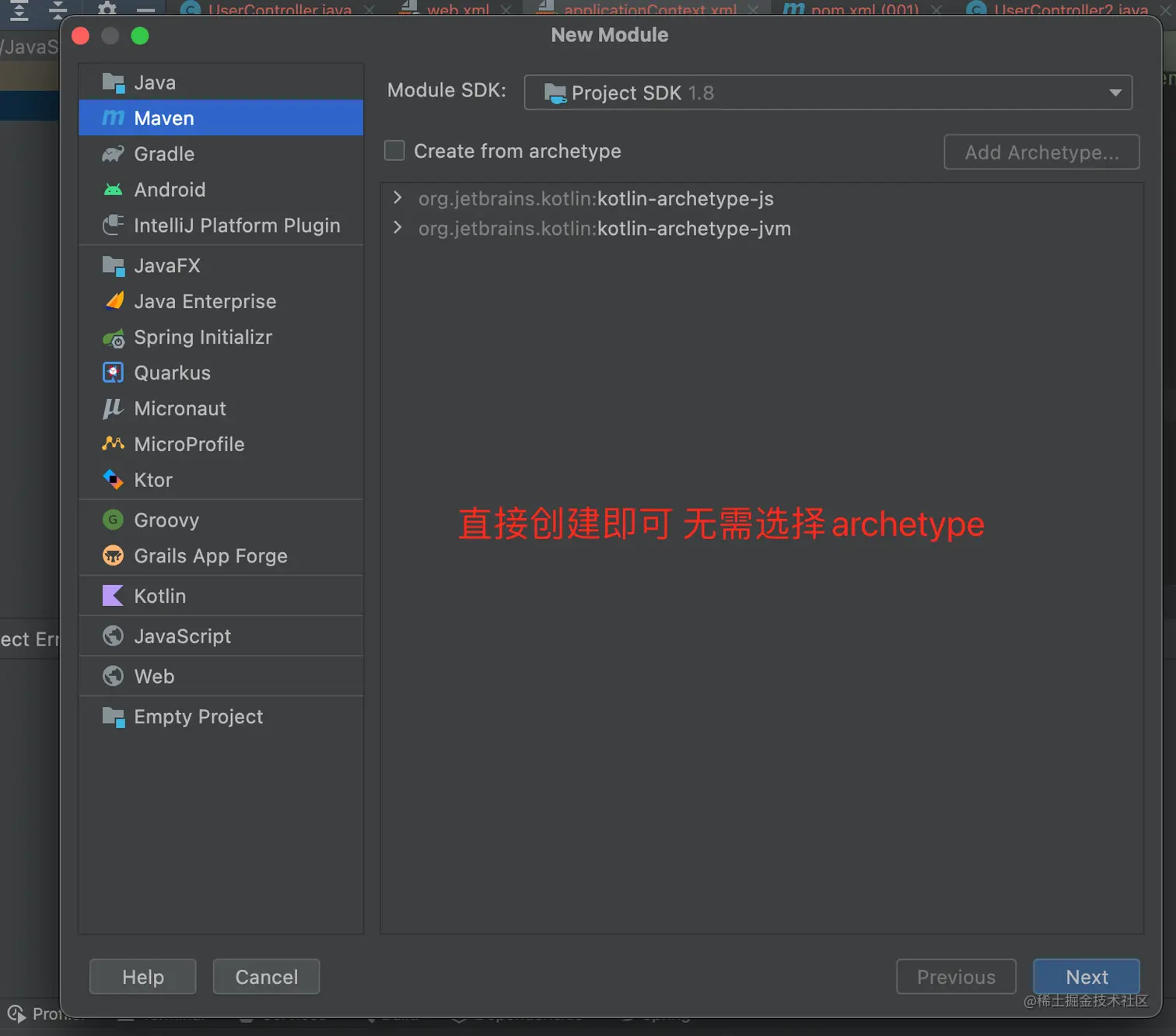Close the applicationContext.xml tab
Screen dimensions: 1176x1036
pos(753,9)
